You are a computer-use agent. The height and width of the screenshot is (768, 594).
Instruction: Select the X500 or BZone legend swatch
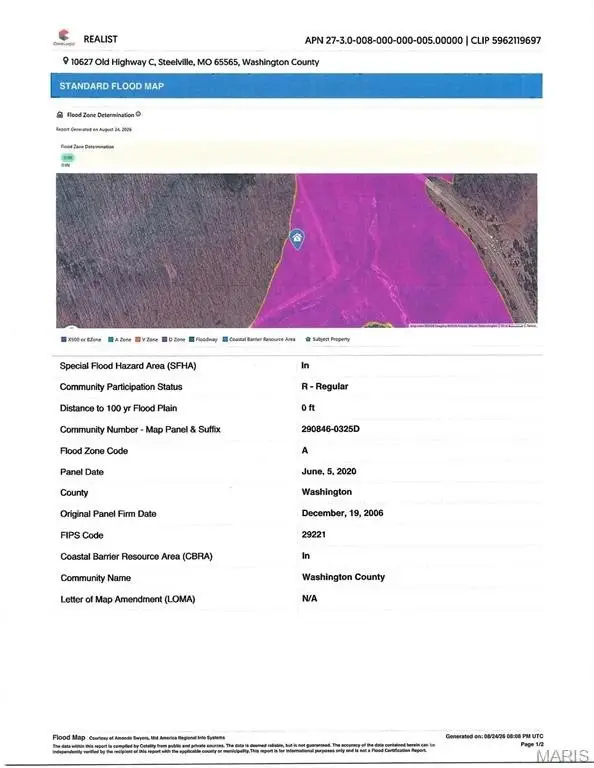coord(64,339)
